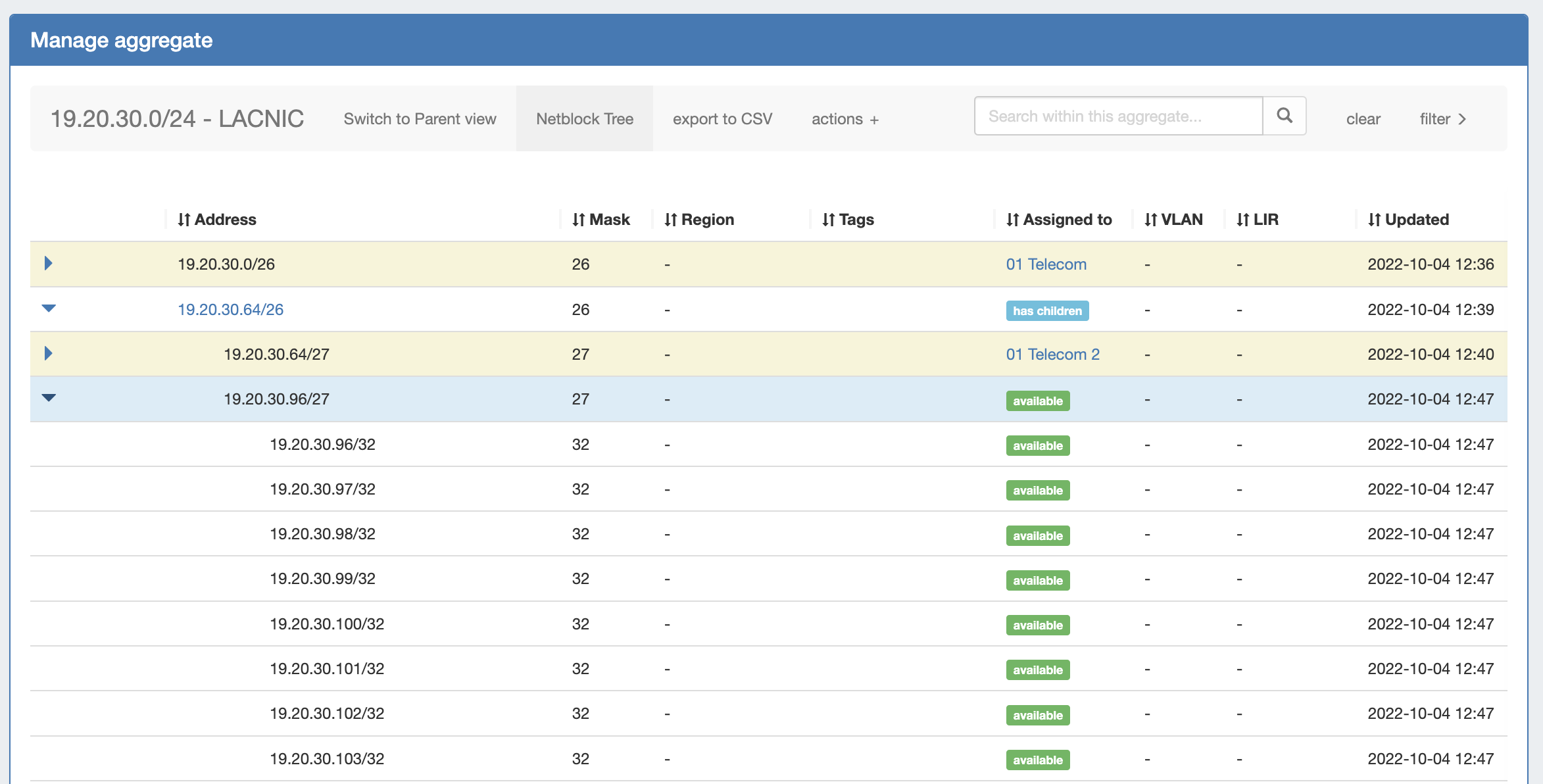Collapse the 19.20.30.64/26 row
The width and height of the screenshot is (1543, 784).
49,308
